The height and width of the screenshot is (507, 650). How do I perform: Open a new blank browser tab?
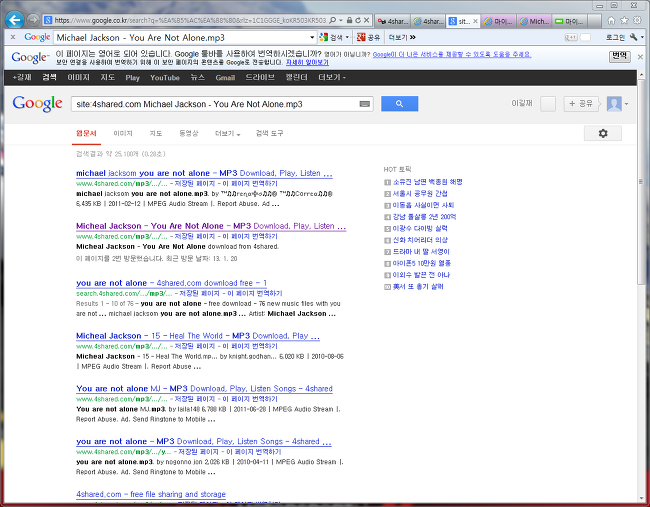click(x=594, y=21)
